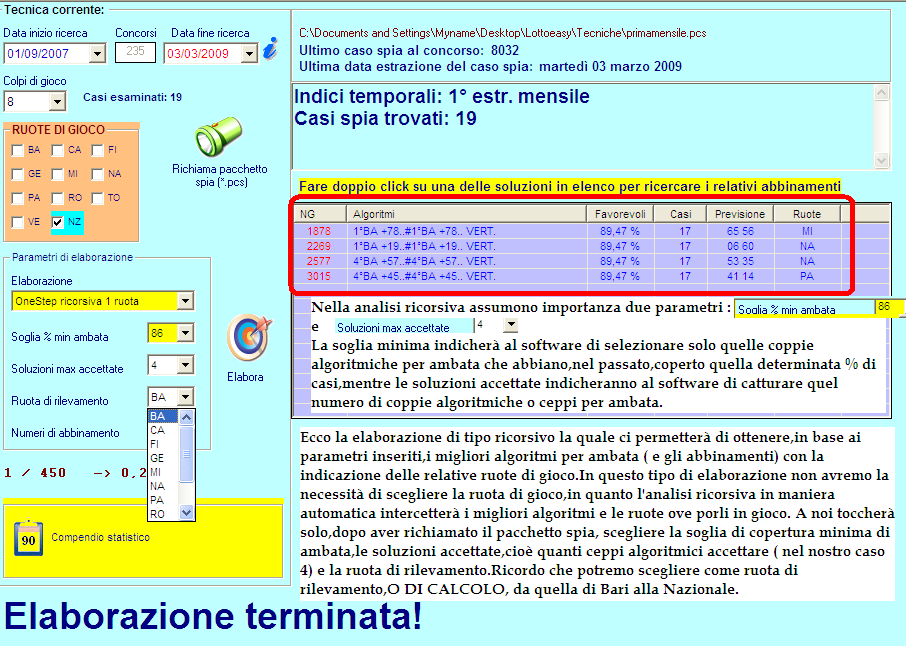This screenshot has width=906, height=646.
Task: Click the wheel dropdown list scrollbar thumb
Action: coord(186,454)
